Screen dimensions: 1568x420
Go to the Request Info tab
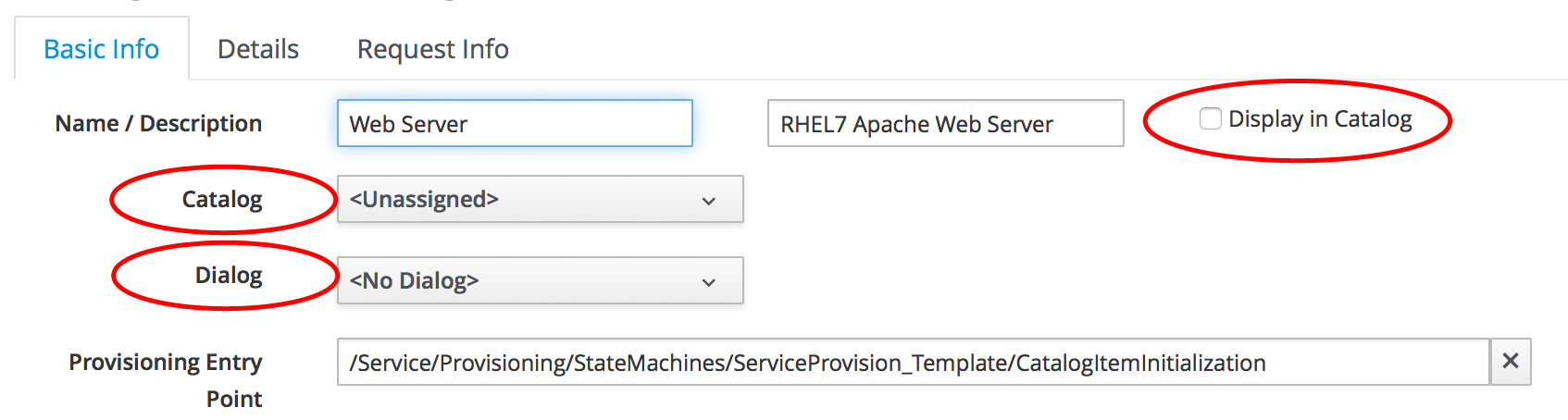coord(432,49)
